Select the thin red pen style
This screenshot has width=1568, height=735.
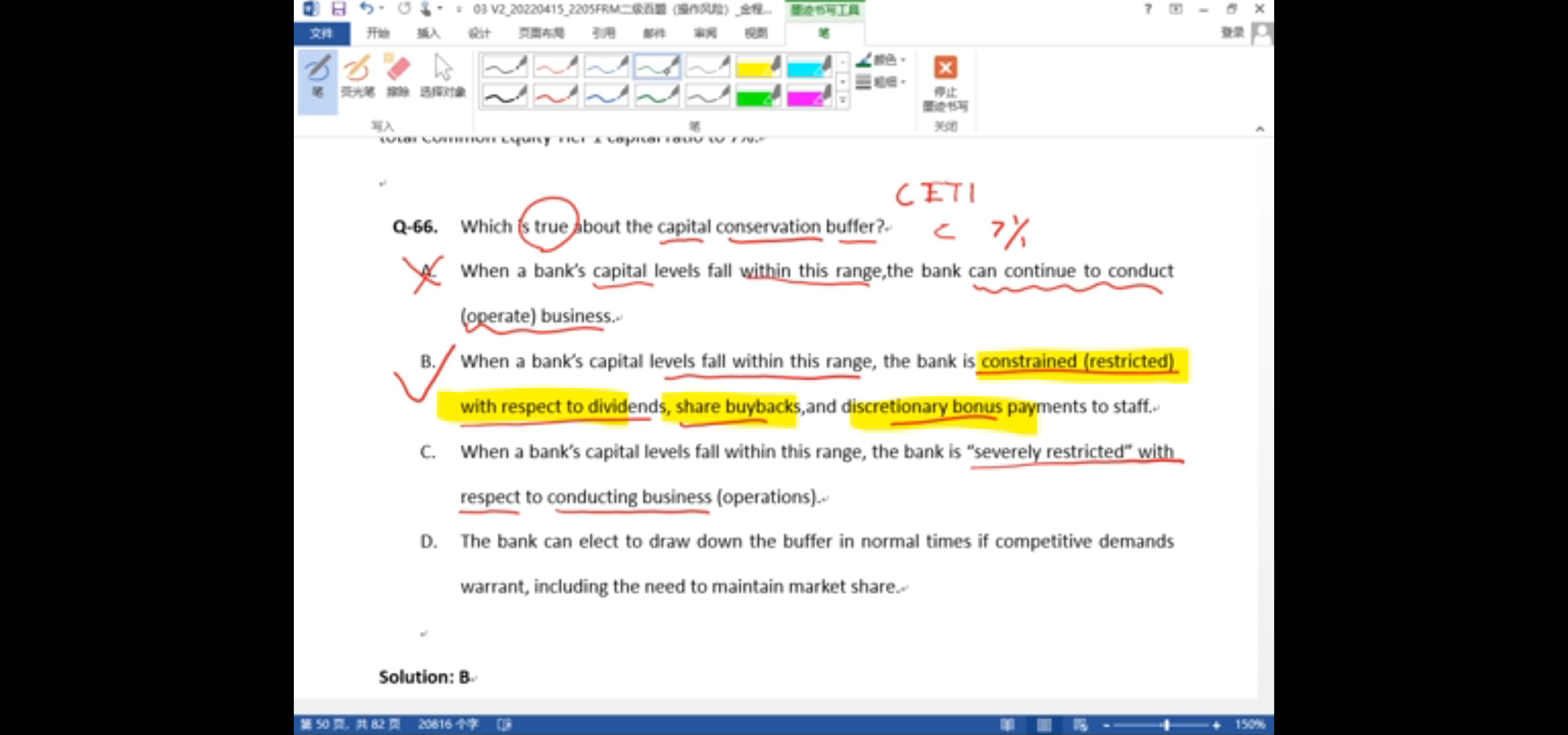click(x=555, y=67)
